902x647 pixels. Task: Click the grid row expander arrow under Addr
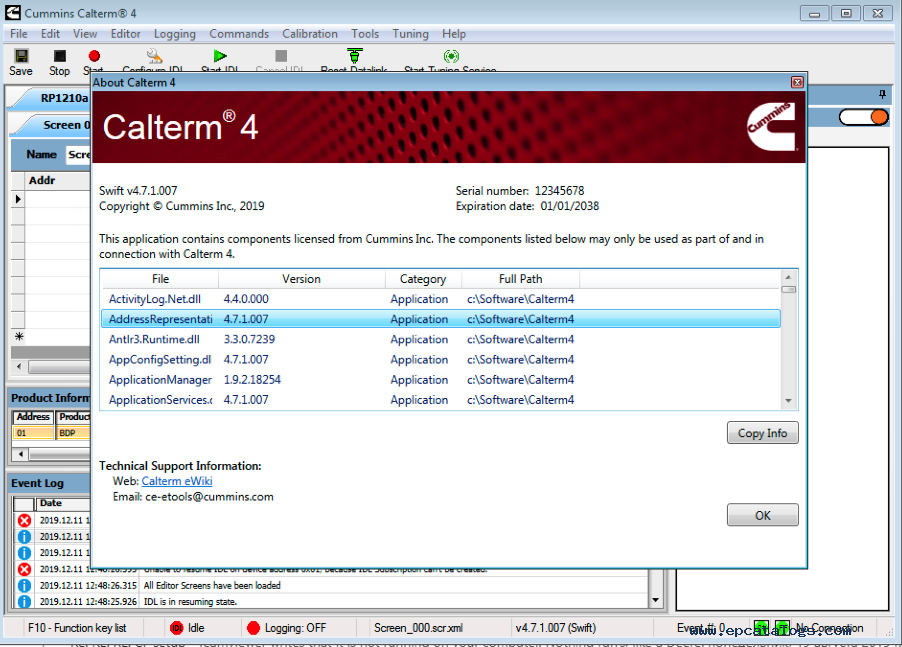tap(18, 199)
